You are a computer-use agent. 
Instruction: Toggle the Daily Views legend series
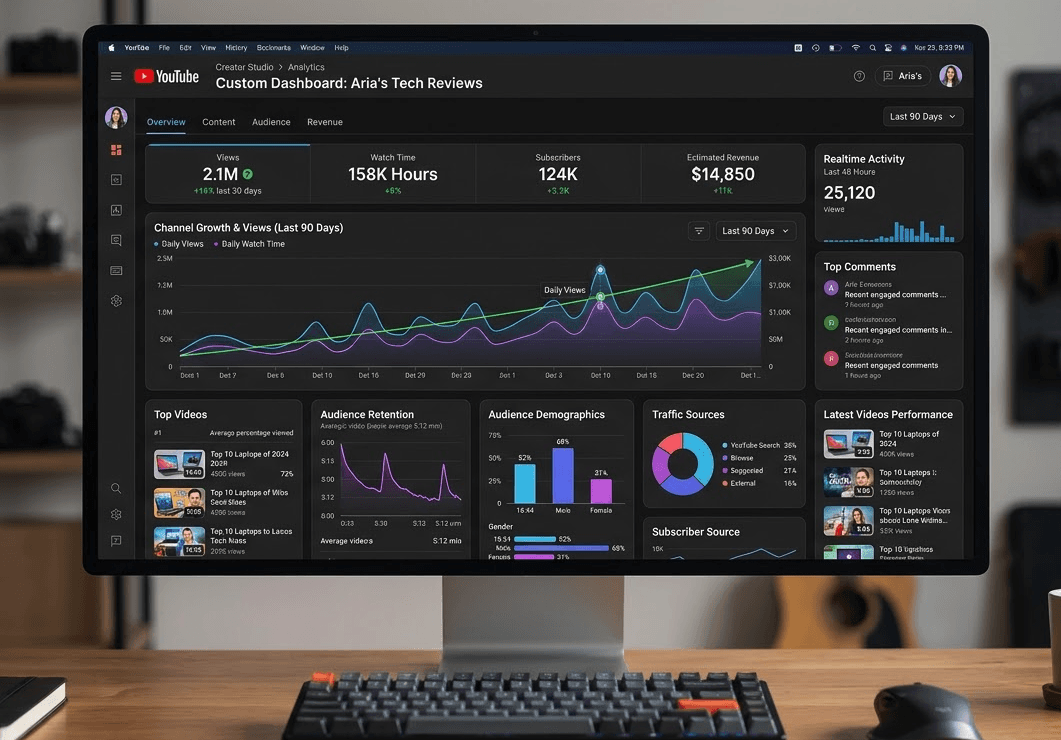pyautogui.click(x=180, y=244)
